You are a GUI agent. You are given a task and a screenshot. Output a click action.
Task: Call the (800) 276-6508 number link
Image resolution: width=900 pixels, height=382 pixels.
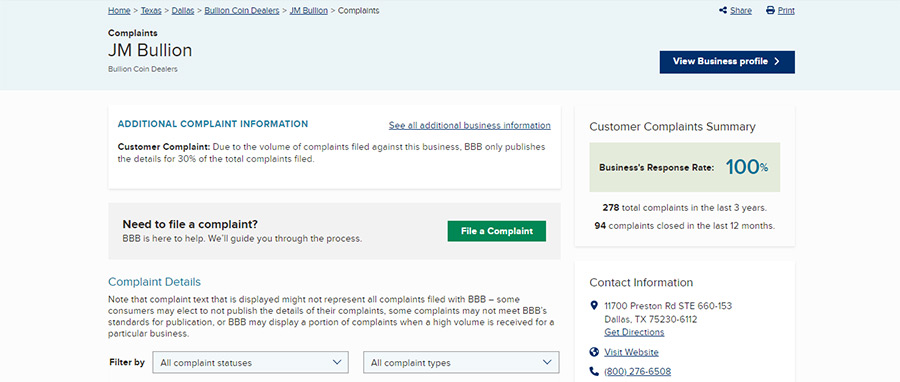click(638, 372)
